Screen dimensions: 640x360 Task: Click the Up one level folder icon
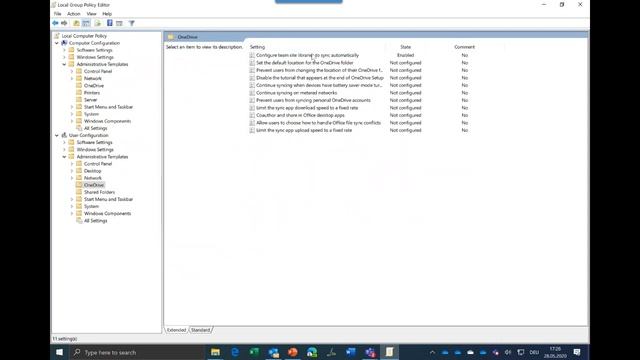coord(76,23)
